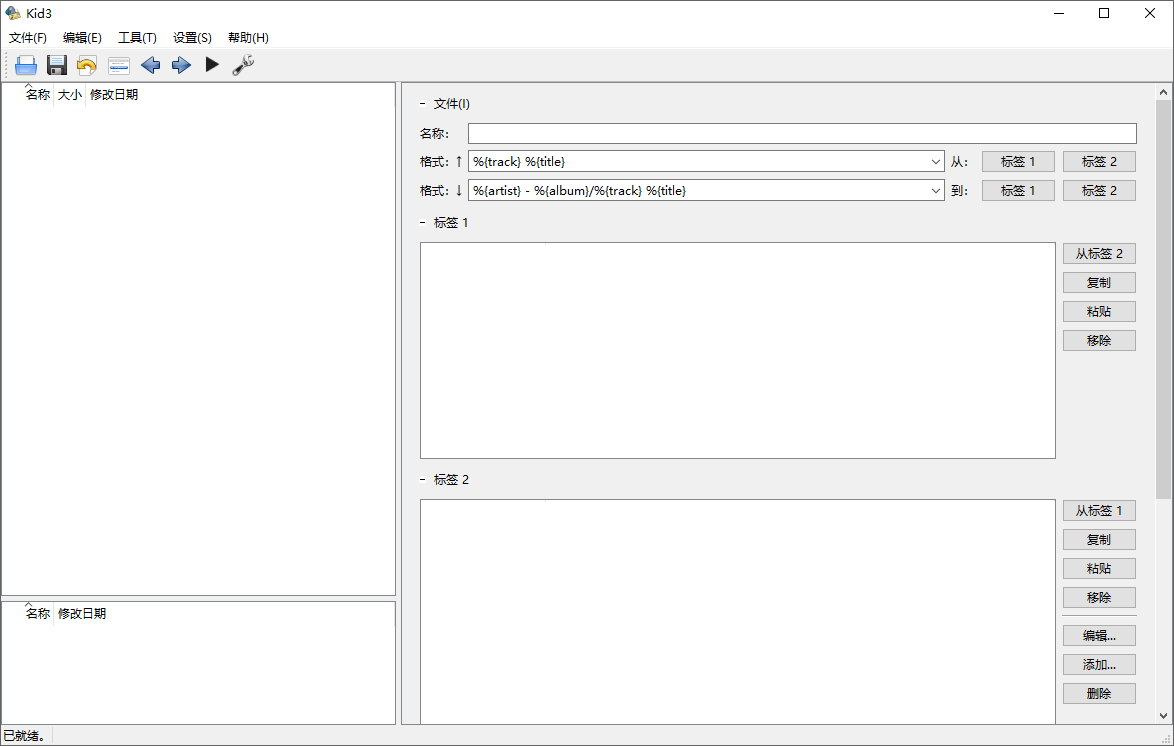Open the %{artist} - %{album} format dropdown
The height and width of the screenshot is (746, 1174).
(936, 191)
